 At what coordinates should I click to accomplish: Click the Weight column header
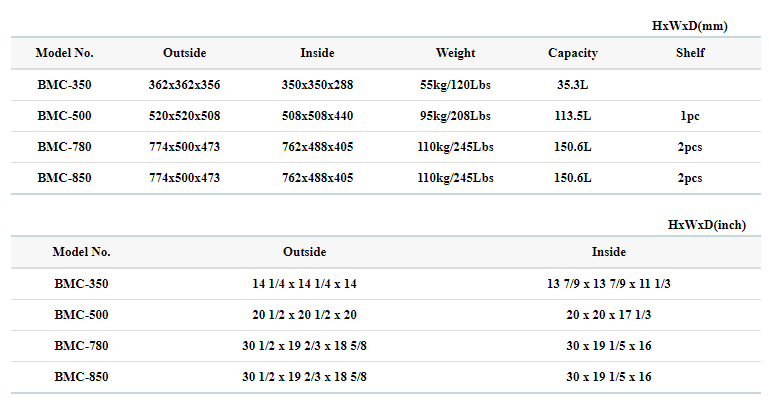click(455, 53)
